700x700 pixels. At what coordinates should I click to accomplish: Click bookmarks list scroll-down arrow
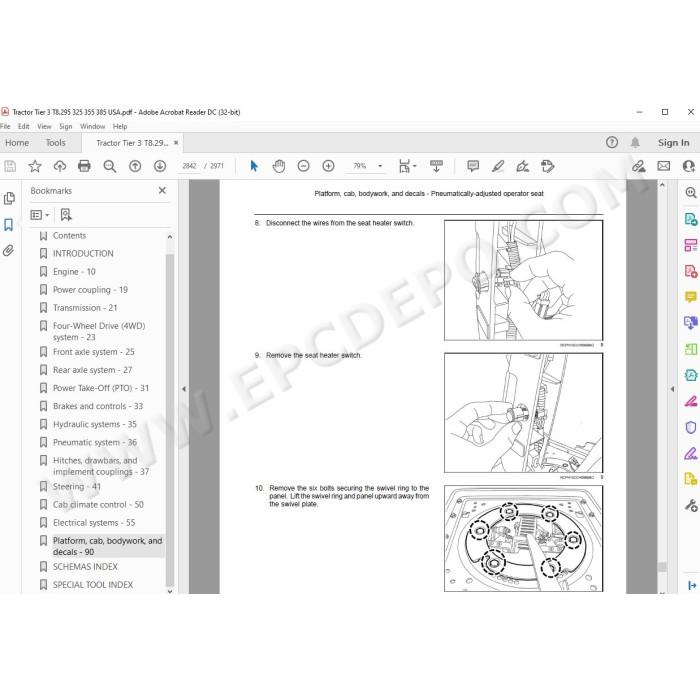point(170,592)
